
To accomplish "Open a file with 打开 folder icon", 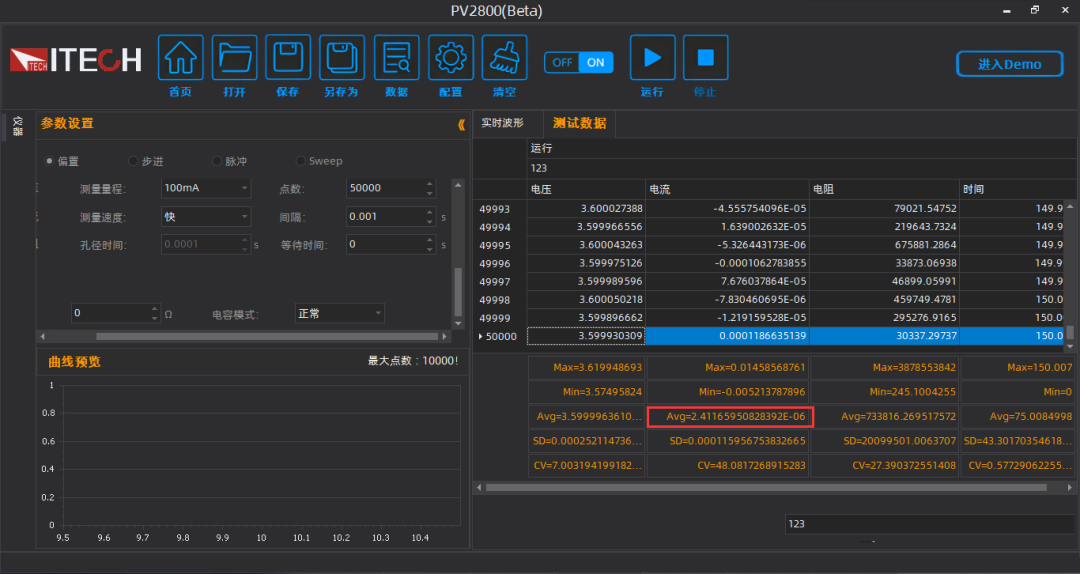I will point(234,57).
